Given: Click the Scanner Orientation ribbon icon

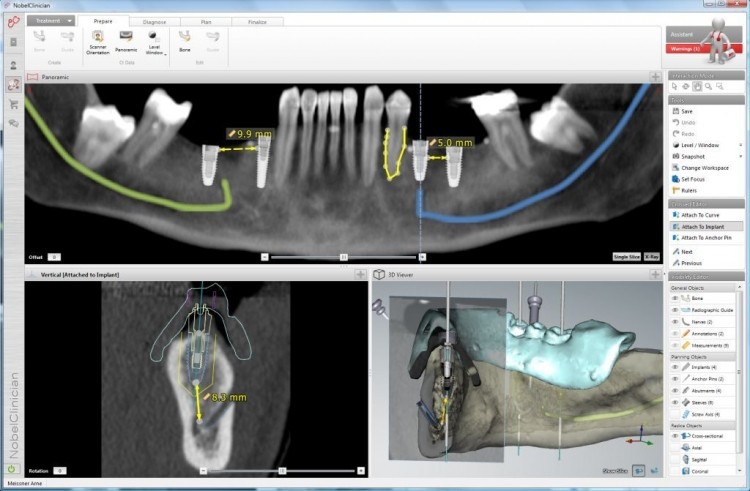Looking at the screenshot, I should tap(98, 42).
